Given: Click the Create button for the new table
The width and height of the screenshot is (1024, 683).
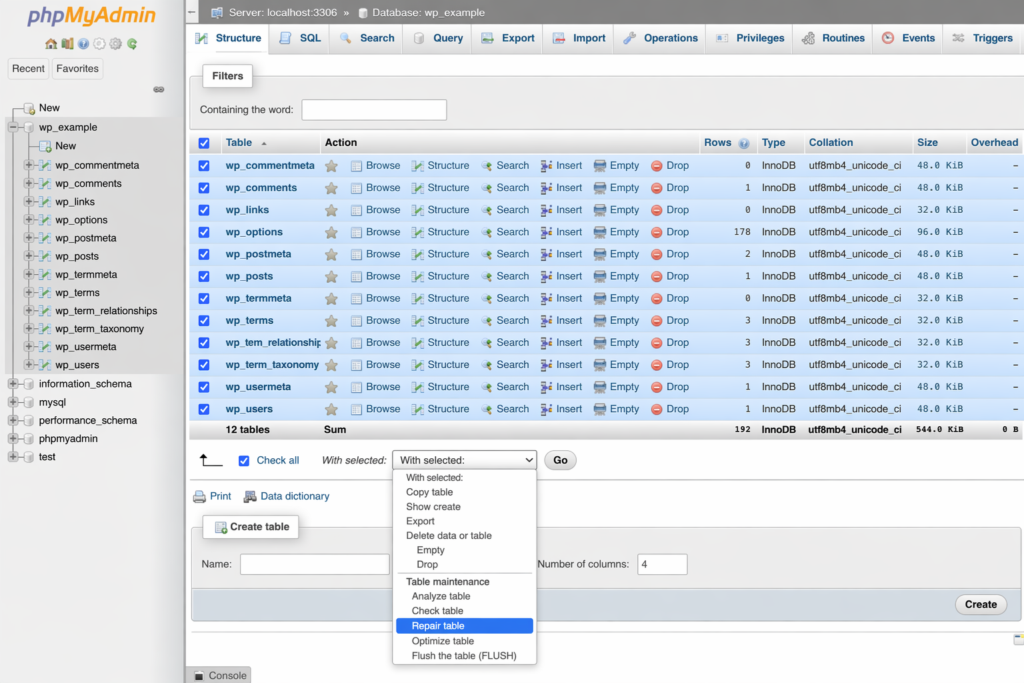Looking at the screenshot, I should (980, 604).
